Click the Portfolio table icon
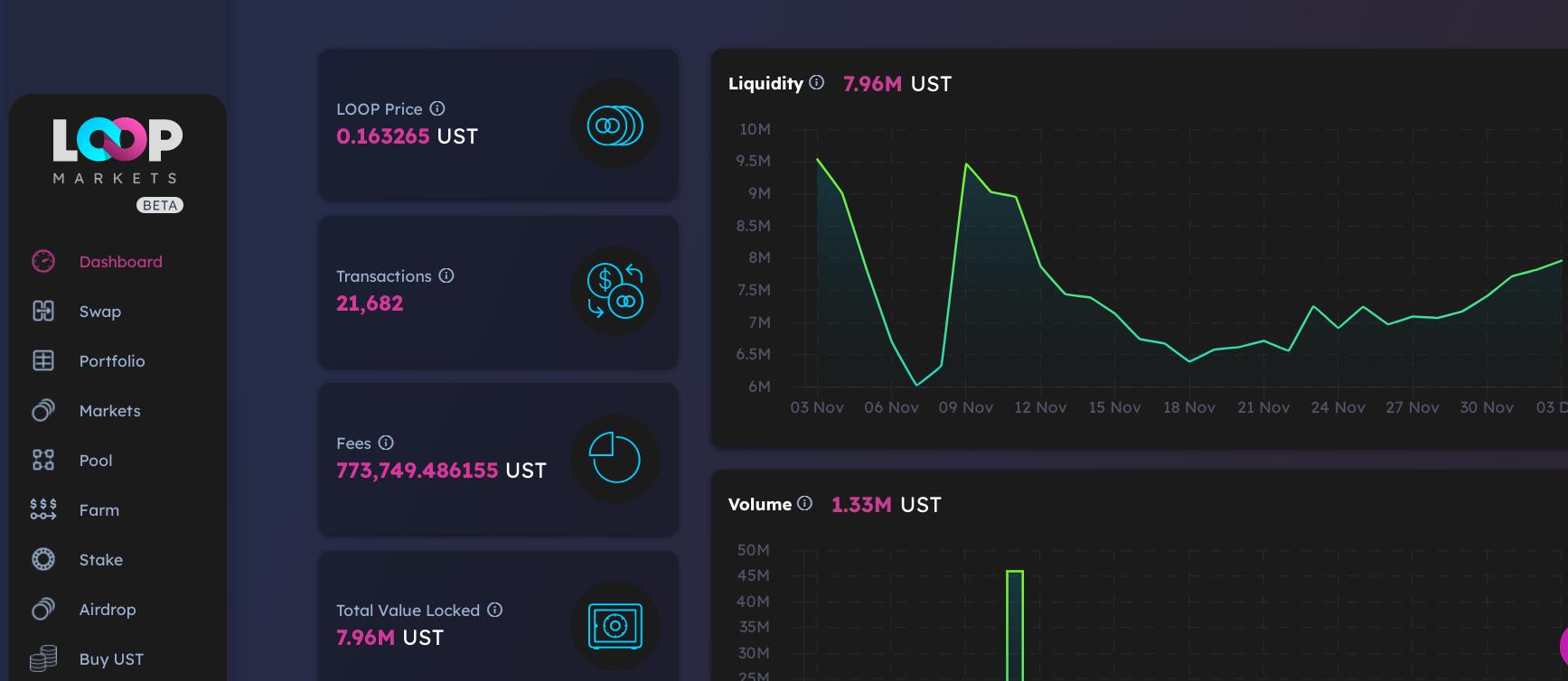The height and width of the screenshot is (681, 1568). tap(43, 360)
